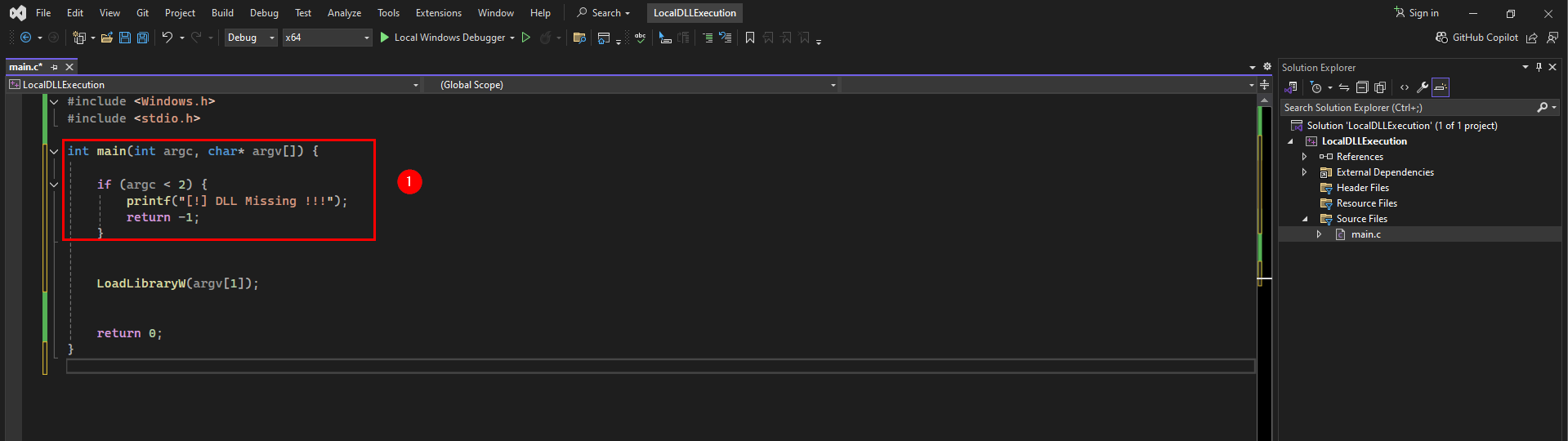
Task: Open the x64 platform dropdown
Action: [x=327, y=38]
